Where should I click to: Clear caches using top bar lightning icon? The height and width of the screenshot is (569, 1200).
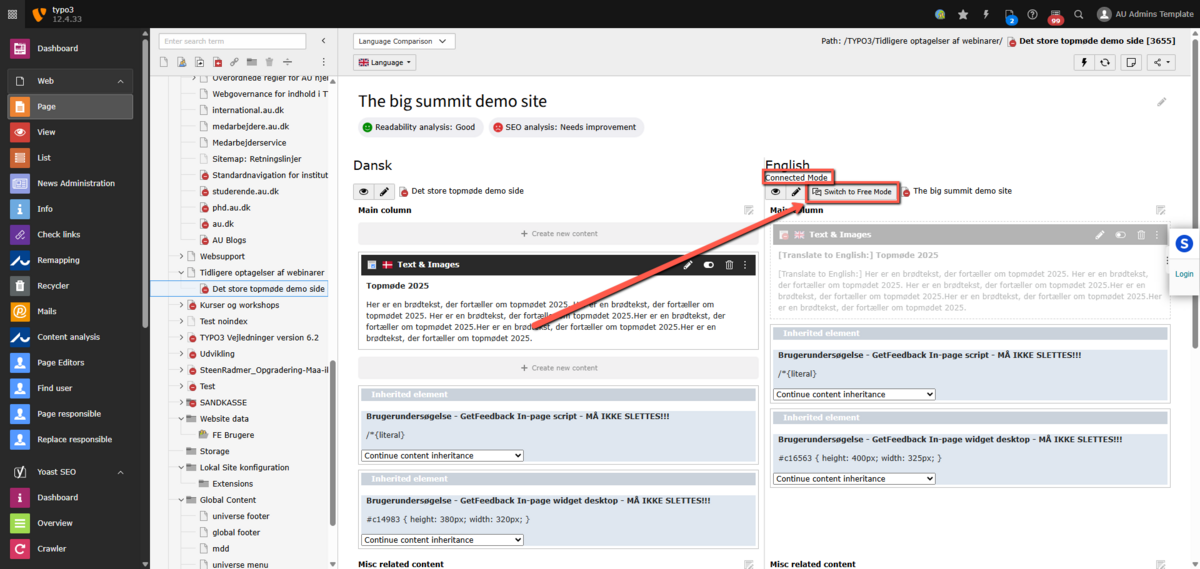[x=986, y=15]
